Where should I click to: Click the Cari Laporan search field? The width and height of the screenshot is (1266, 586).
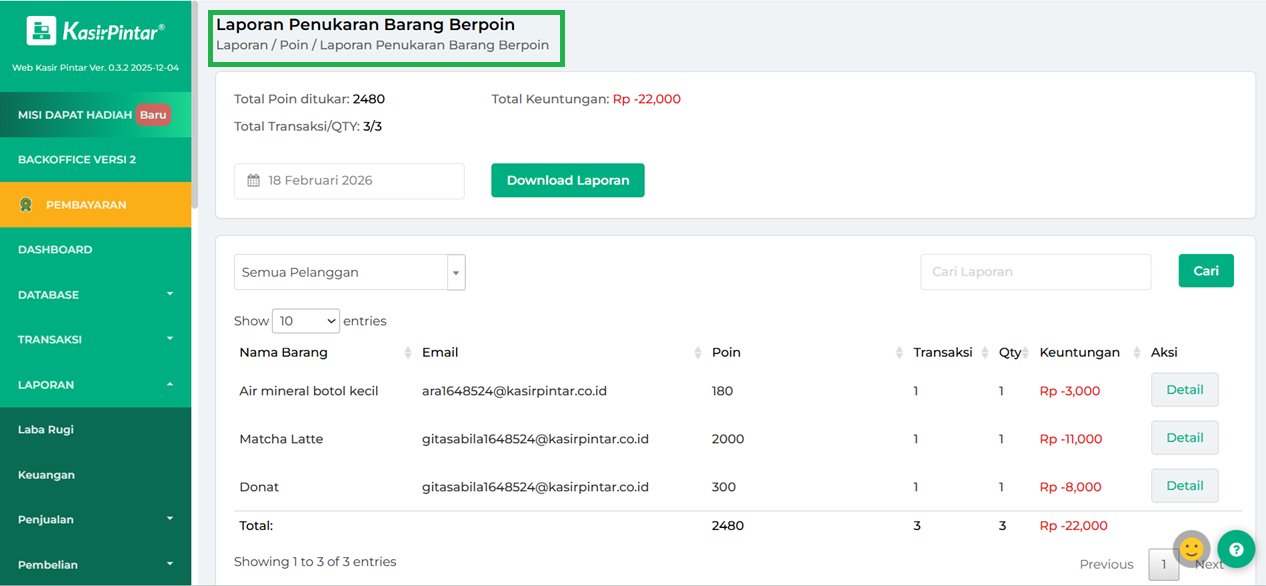pos(1035,272)
